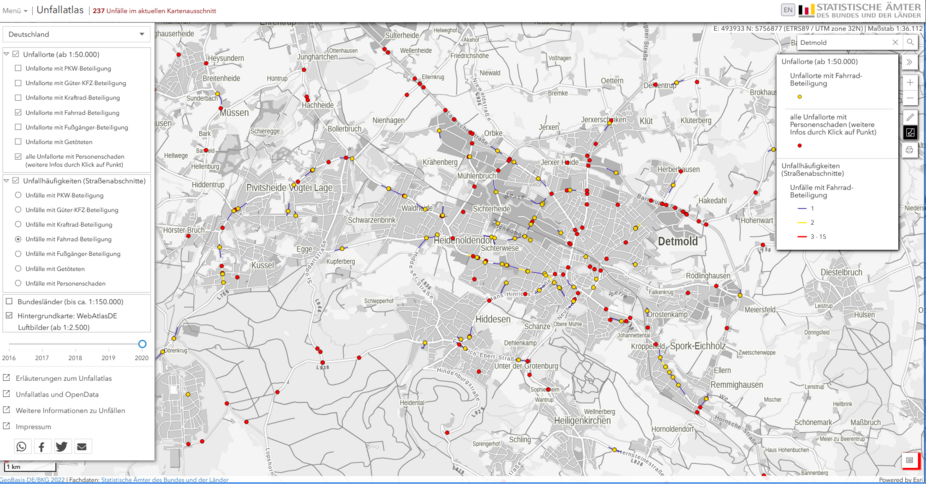Enable Unfallorte mit Getöteten
The height and width of the screenshot is (484, 926).
pos(18,142)
